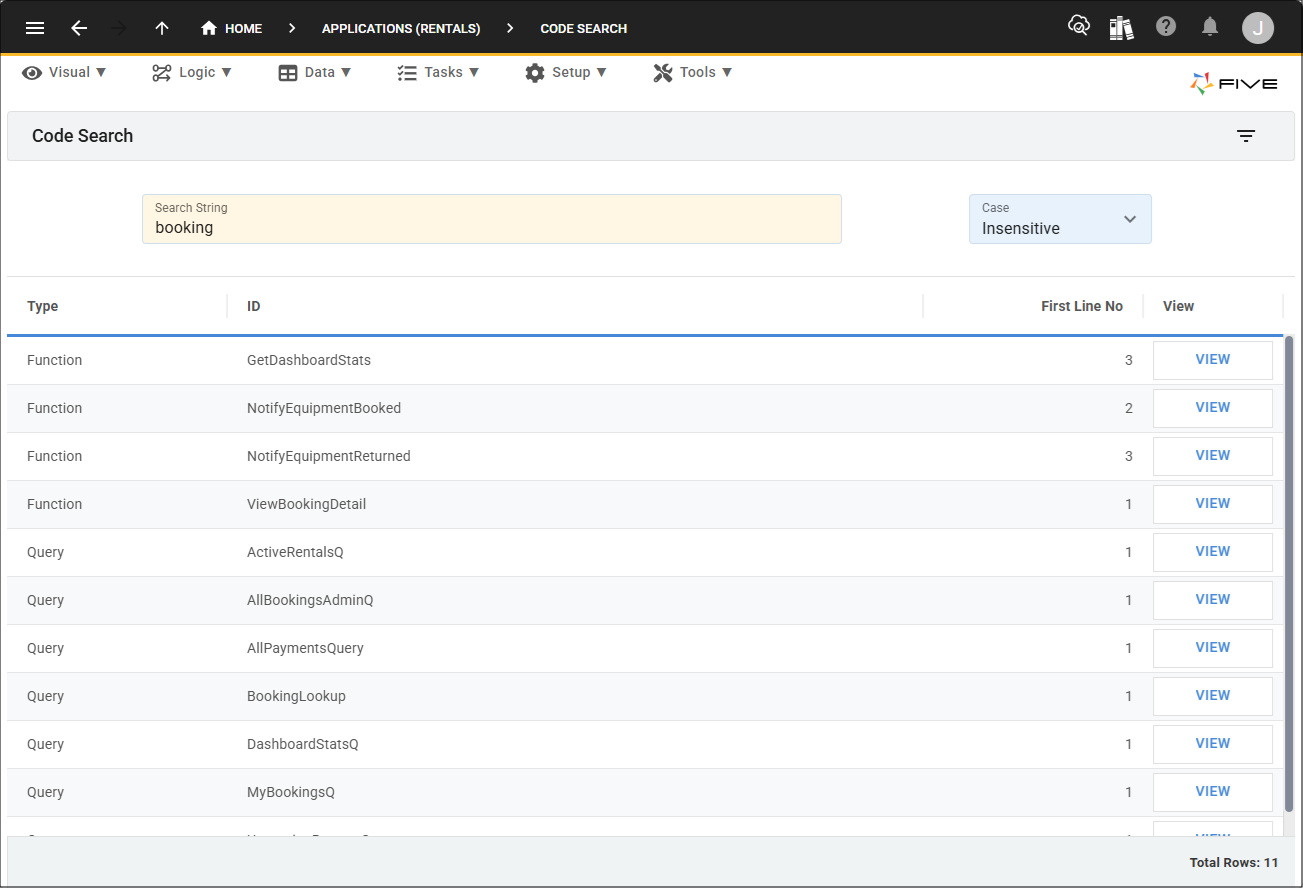
Task: Open the cloud deploy status icon
Action: [x=1079, y=27]
